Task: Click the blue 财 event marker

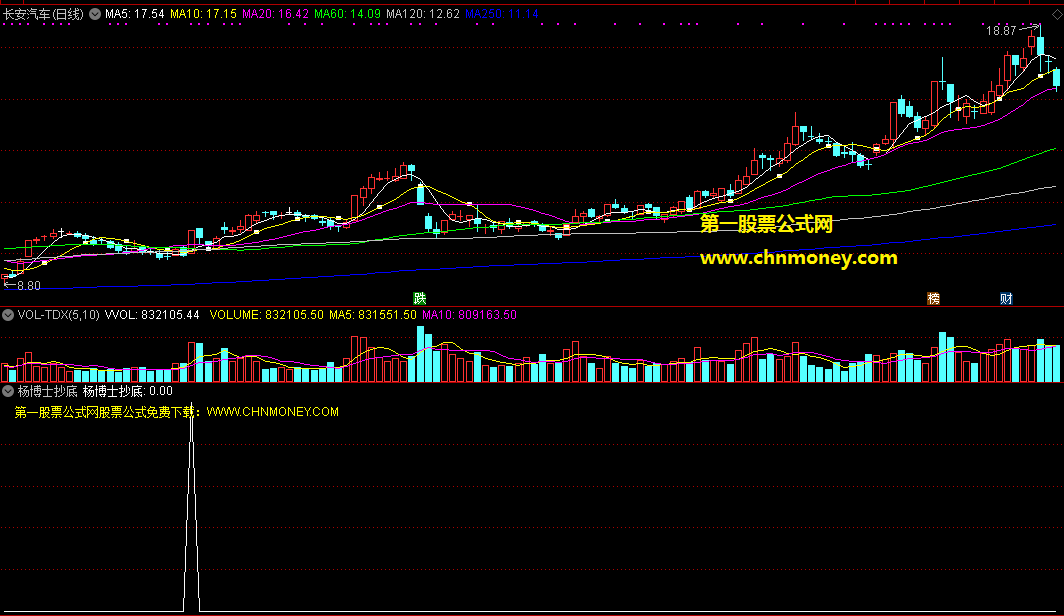Action: pos(1006,299)
